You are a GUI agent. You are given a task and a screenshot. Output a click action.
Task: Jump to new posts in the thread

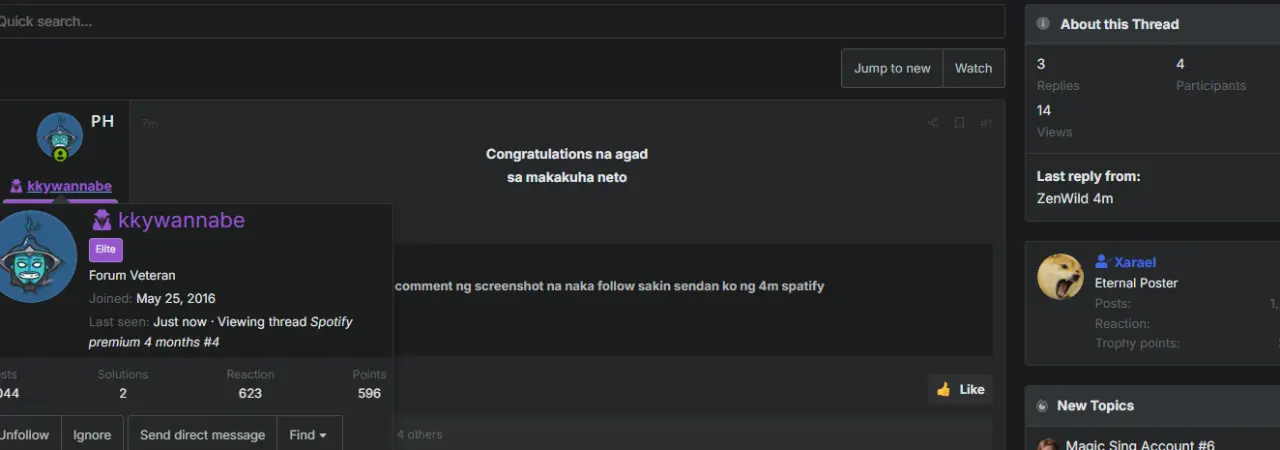pos(892,68)
